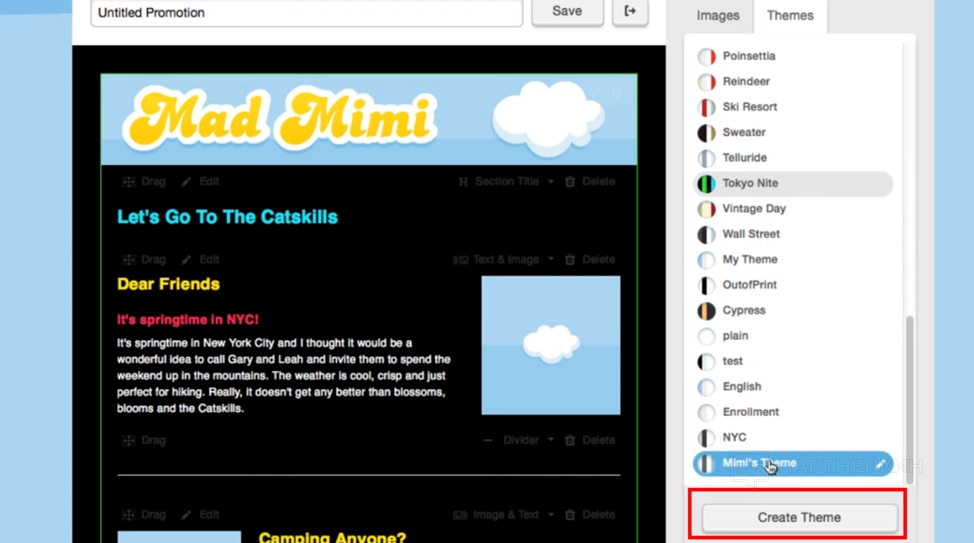The image size is (974, 543).
Task: Select the Reindeer theme name
Action: pos(746,81)
